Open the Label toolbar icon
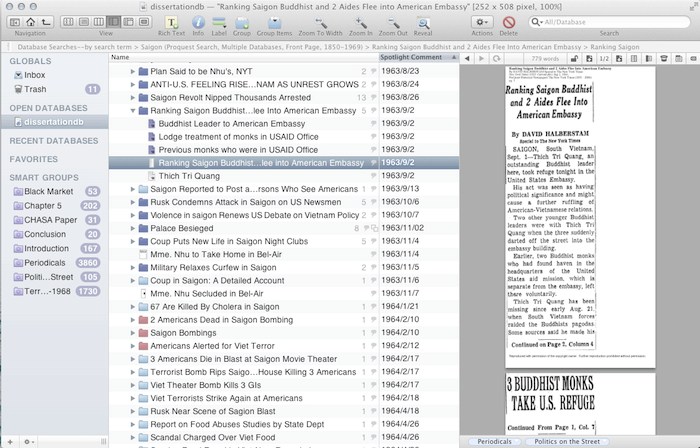Screen dimensions: 700x448 click(x=219, y=22)
